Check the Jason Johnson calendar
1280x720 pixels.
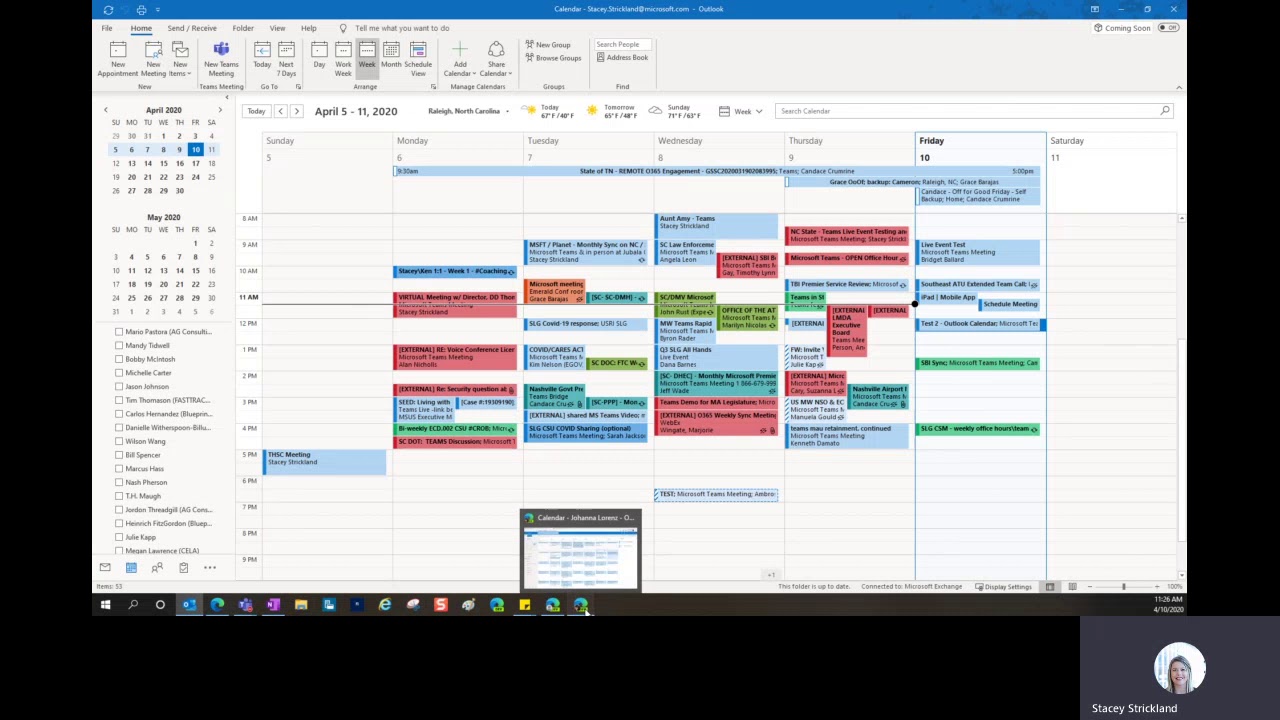(119, 386)
